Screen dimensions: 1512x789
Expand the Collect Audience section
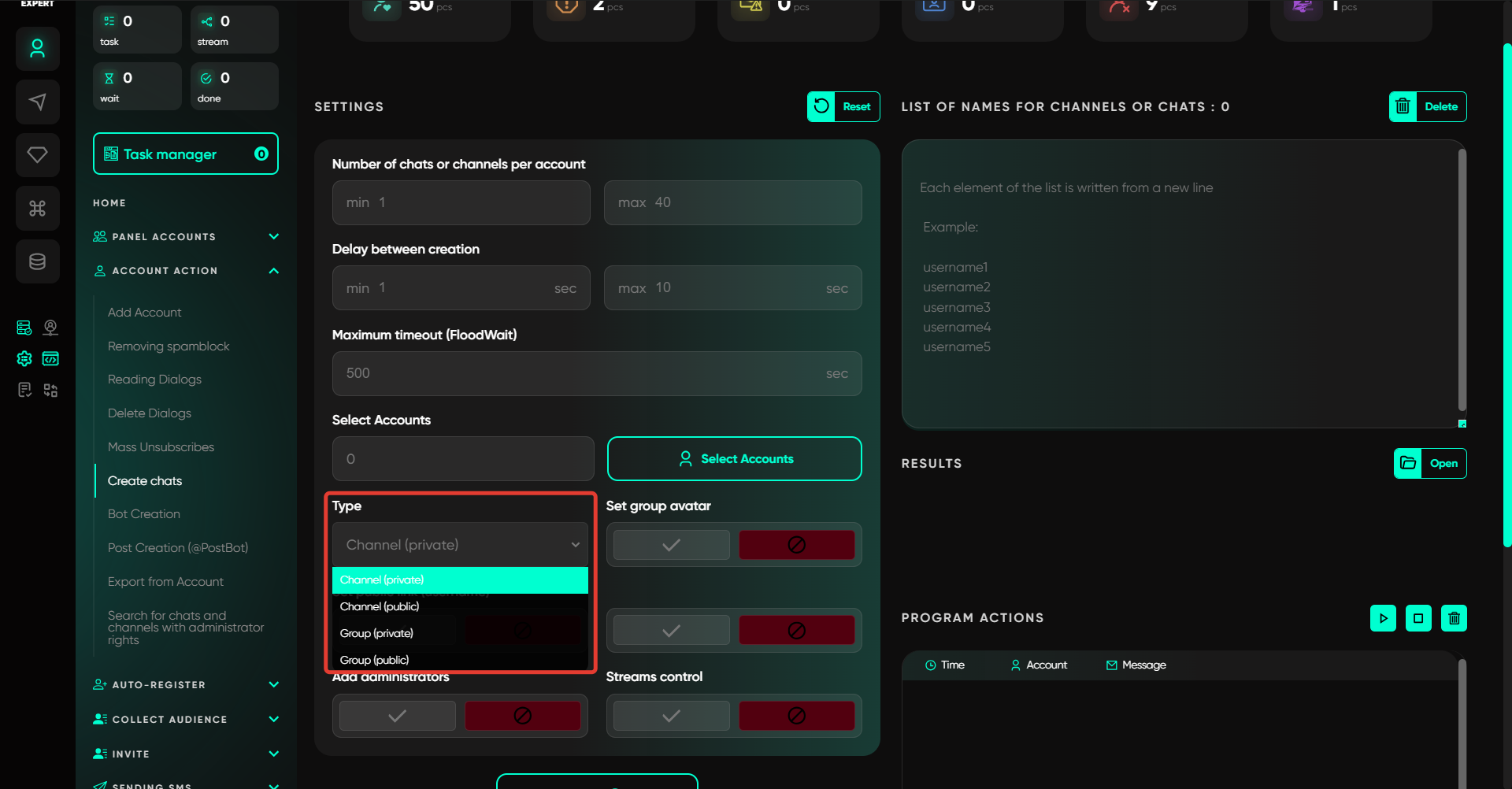273,719
